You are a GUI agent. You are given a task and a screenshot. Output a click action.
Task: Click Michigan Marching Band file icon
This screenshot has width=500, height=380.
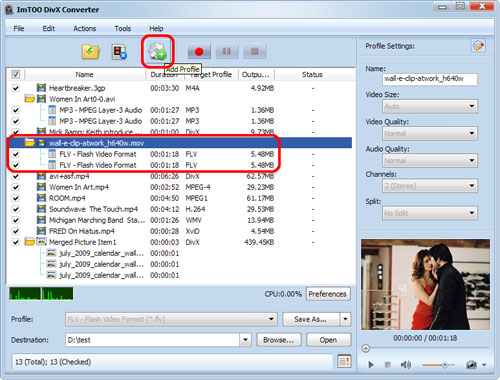click(x=41, y=220)
